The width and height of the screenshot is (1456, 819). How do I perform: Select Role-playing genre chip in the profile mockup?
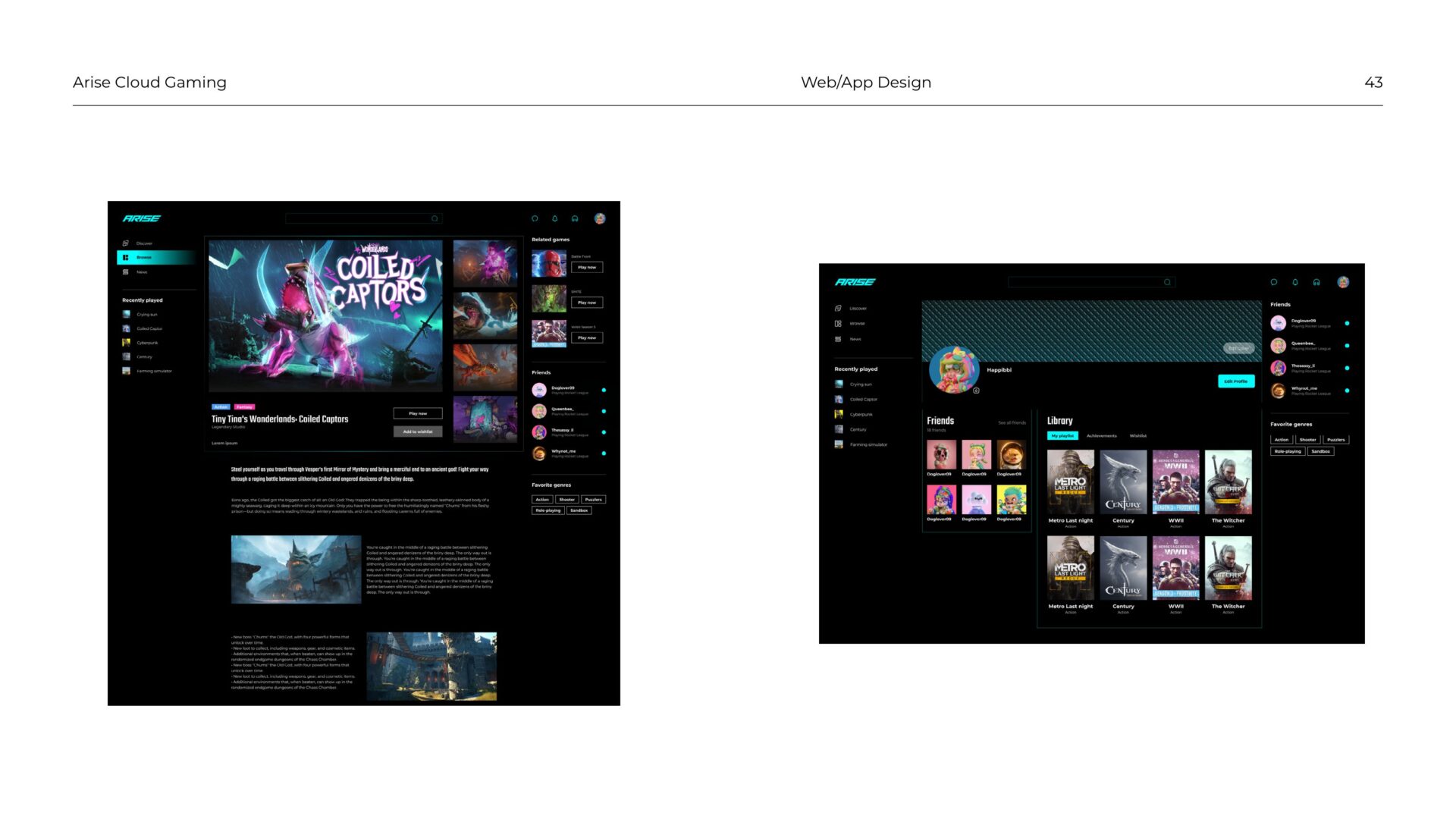coord(1288,451)
